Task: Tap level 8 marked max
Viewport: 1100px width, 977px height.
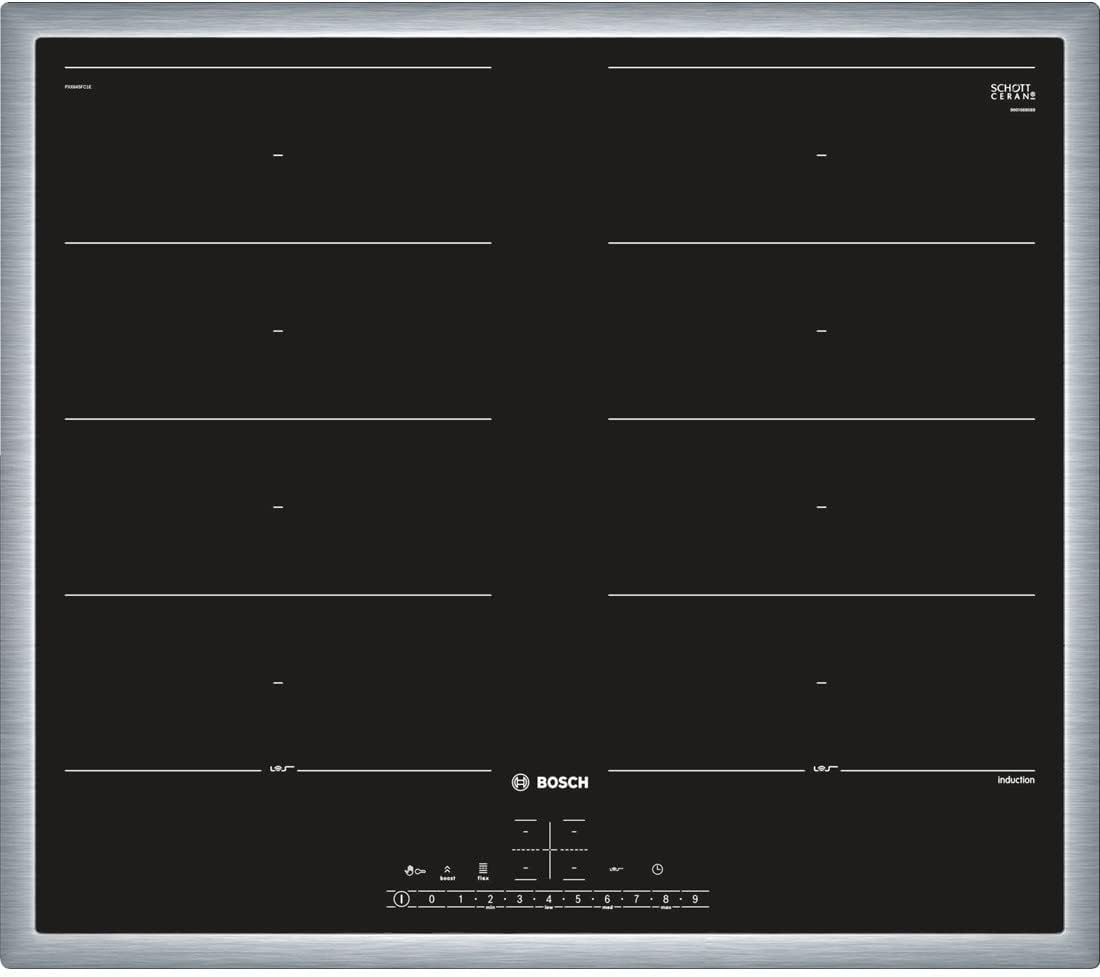Action: 665,900
